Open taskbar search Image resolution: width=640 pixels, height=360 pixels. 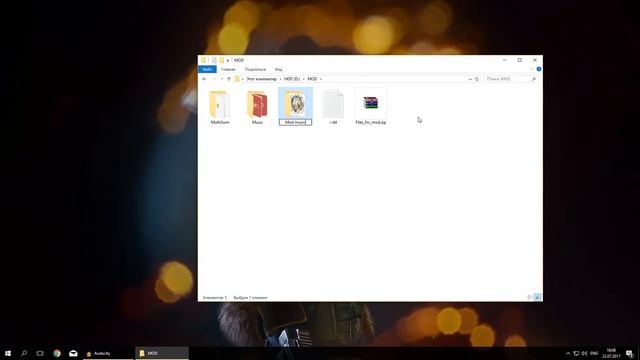click(24, 353)
